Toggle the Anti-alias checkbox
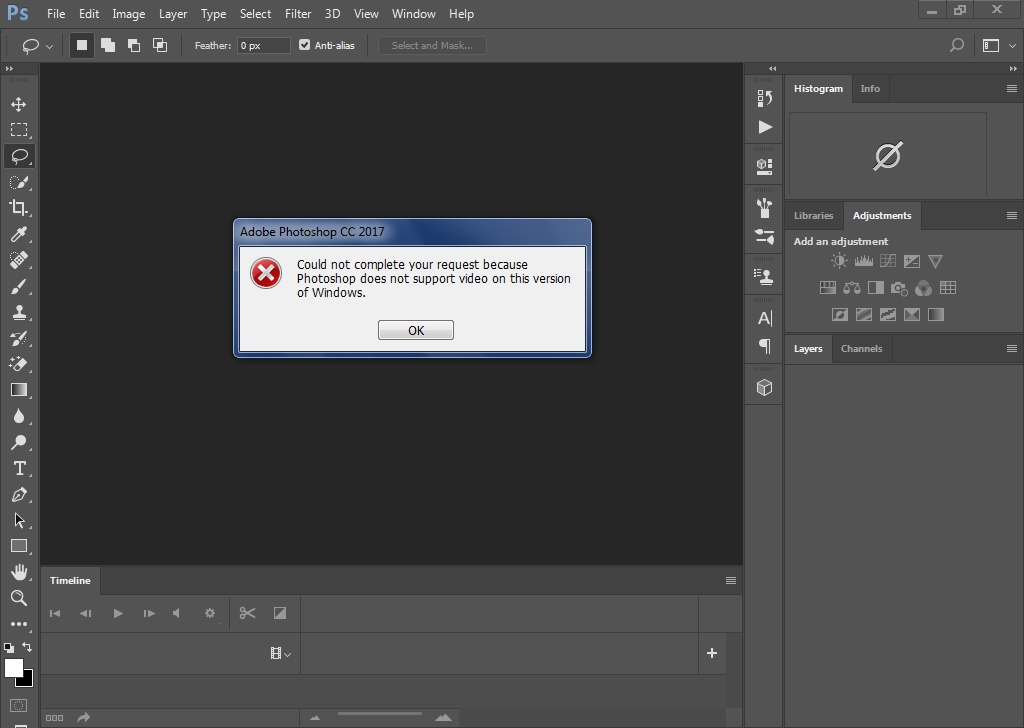 tap(304, 45)
